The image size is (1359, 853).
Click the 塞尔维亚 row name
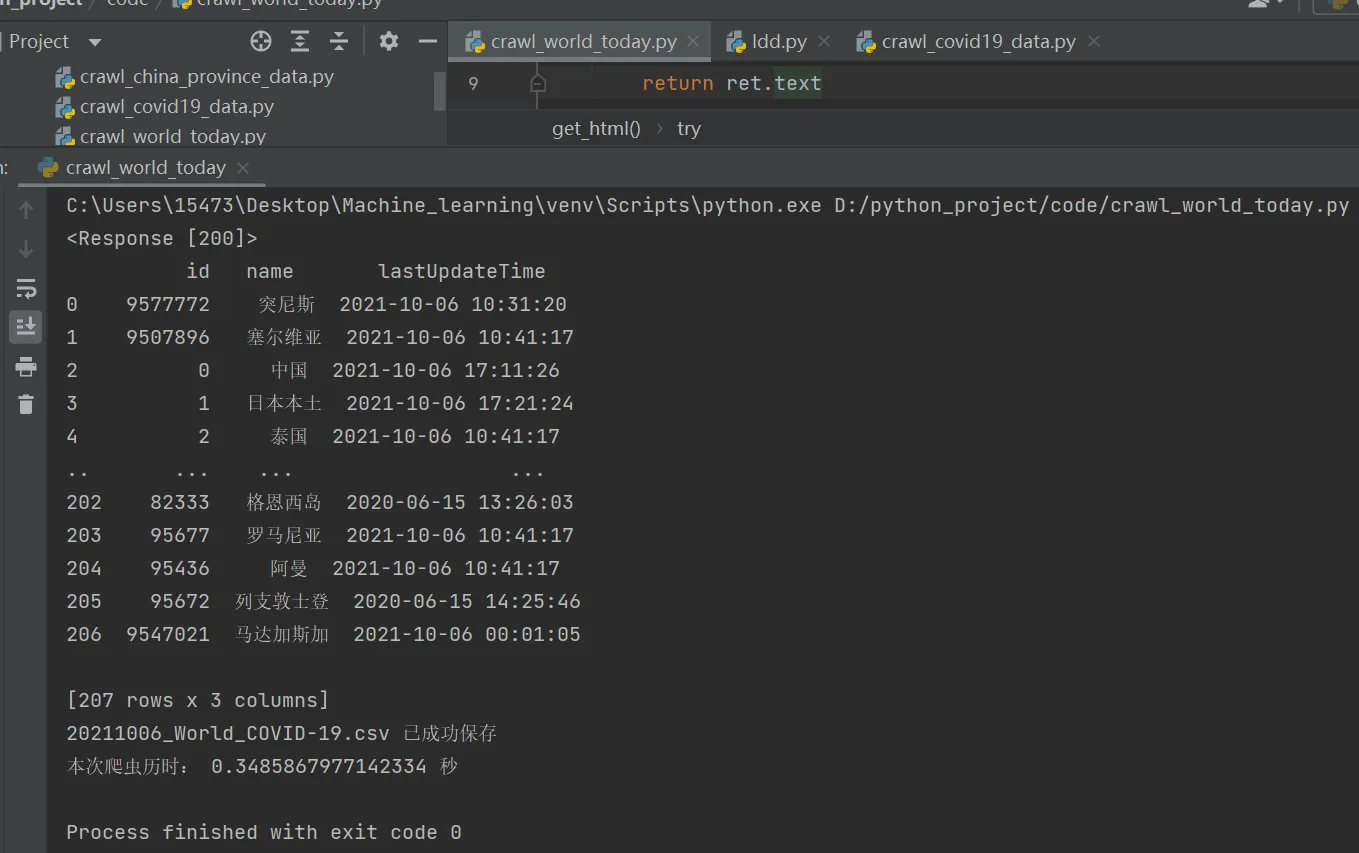tap(285, 338)
